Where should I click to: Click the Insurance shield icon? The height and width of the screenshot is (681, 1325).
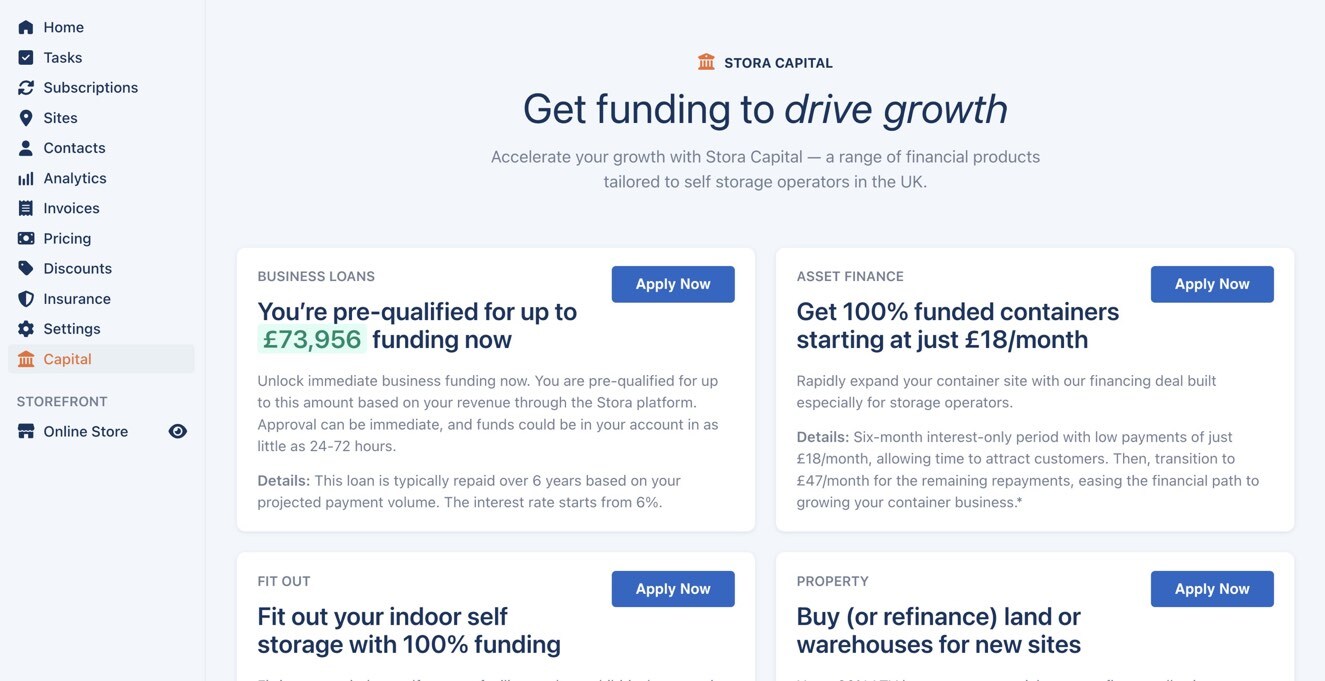click(x=26, y=299)
